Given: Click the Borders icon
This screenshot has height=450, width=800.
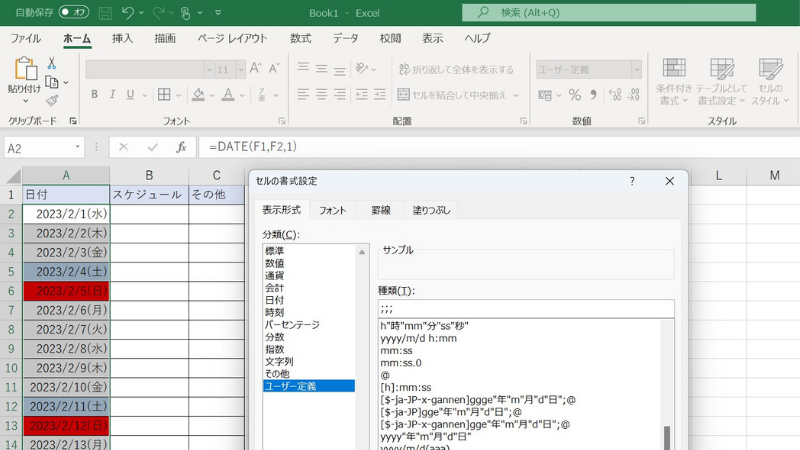Looking at the screenshot, I should (164, 94).
